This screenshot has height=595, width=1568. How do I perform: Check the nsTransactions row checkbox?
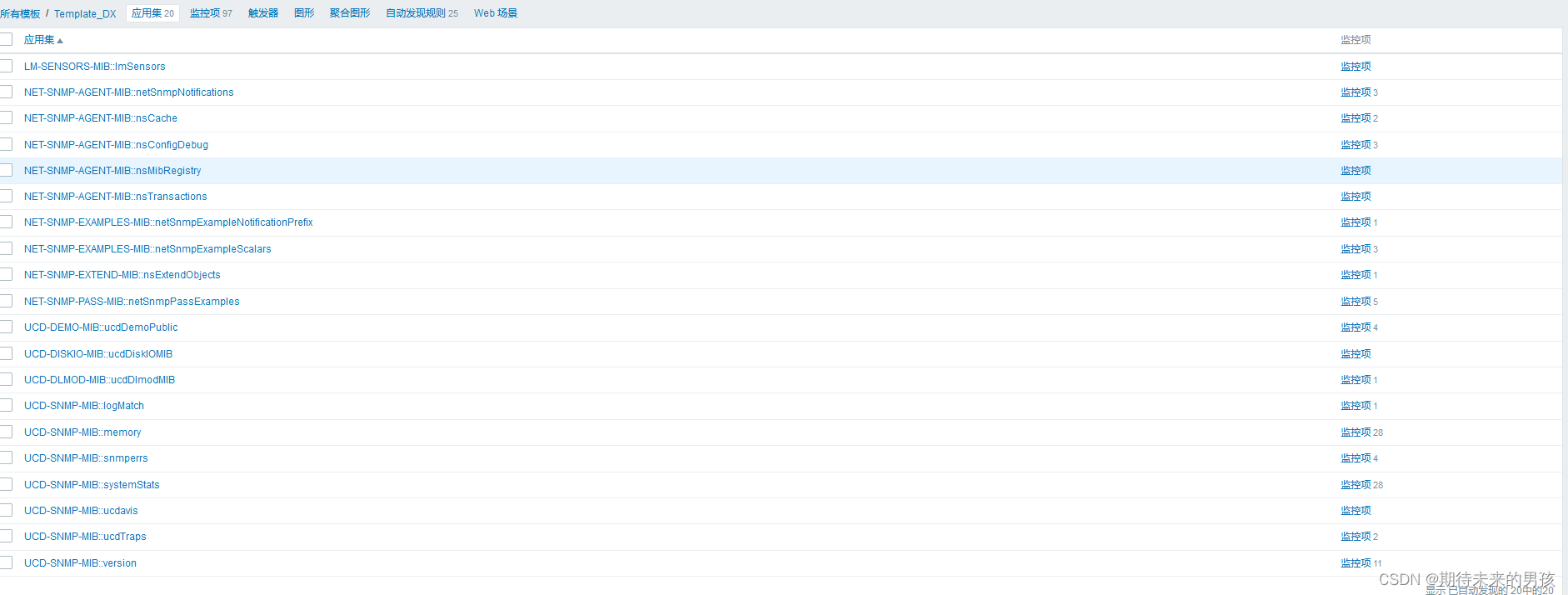coord(6,196)
